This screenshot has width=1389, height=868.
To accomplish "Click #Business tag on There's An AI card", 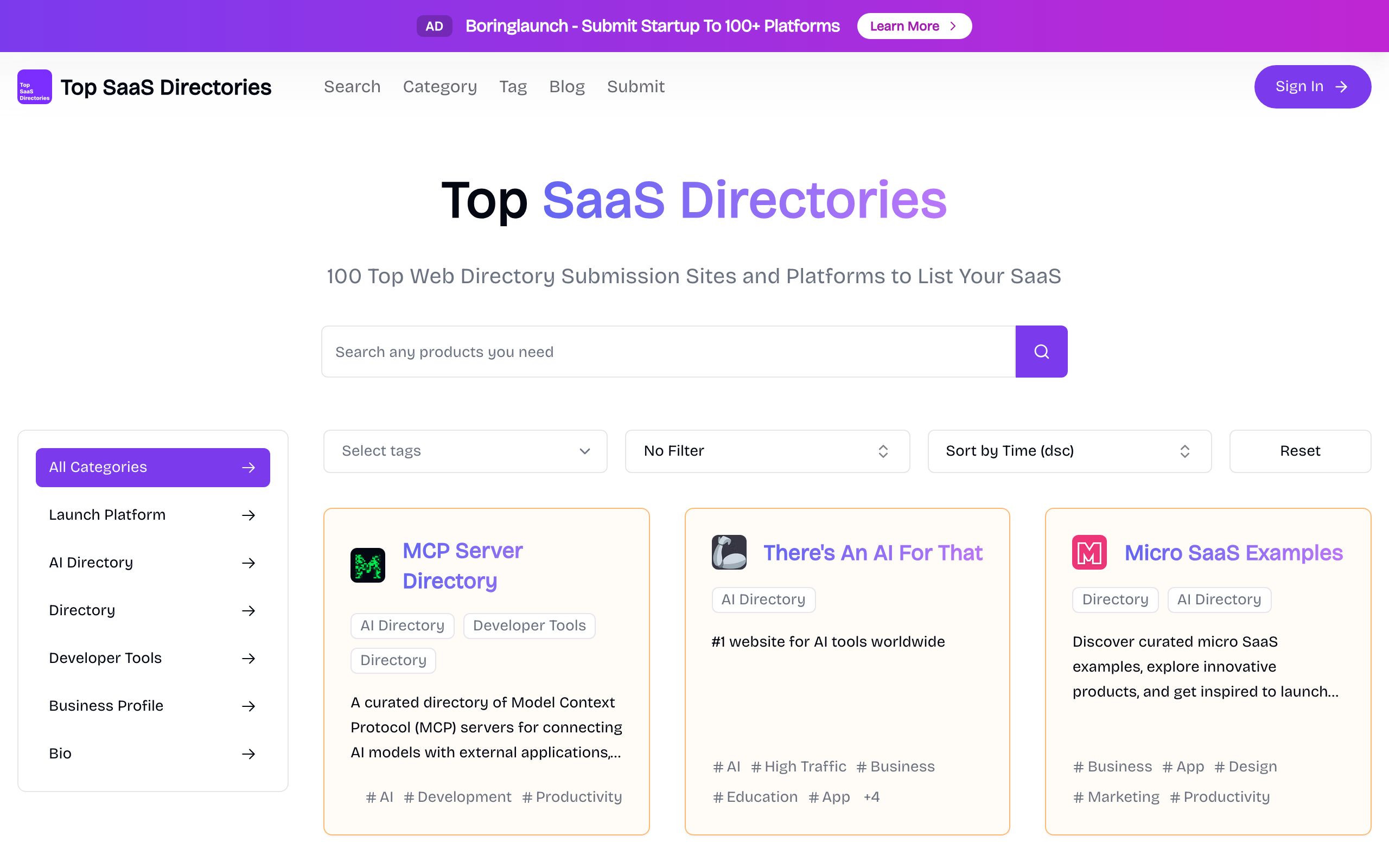I will click(895, 767).
